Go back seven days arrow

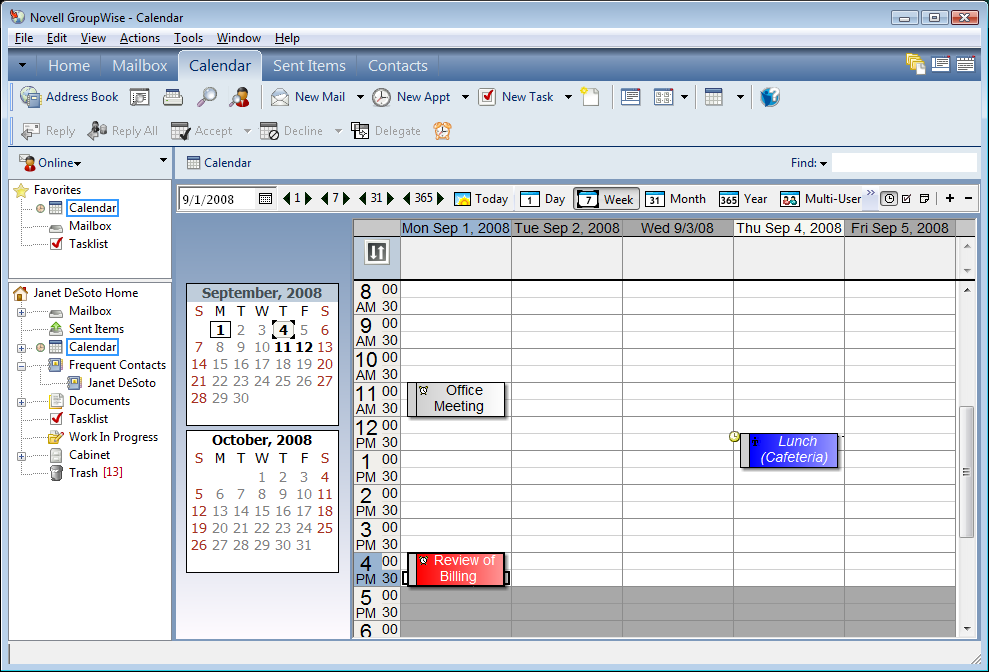[x=324, y=199]
